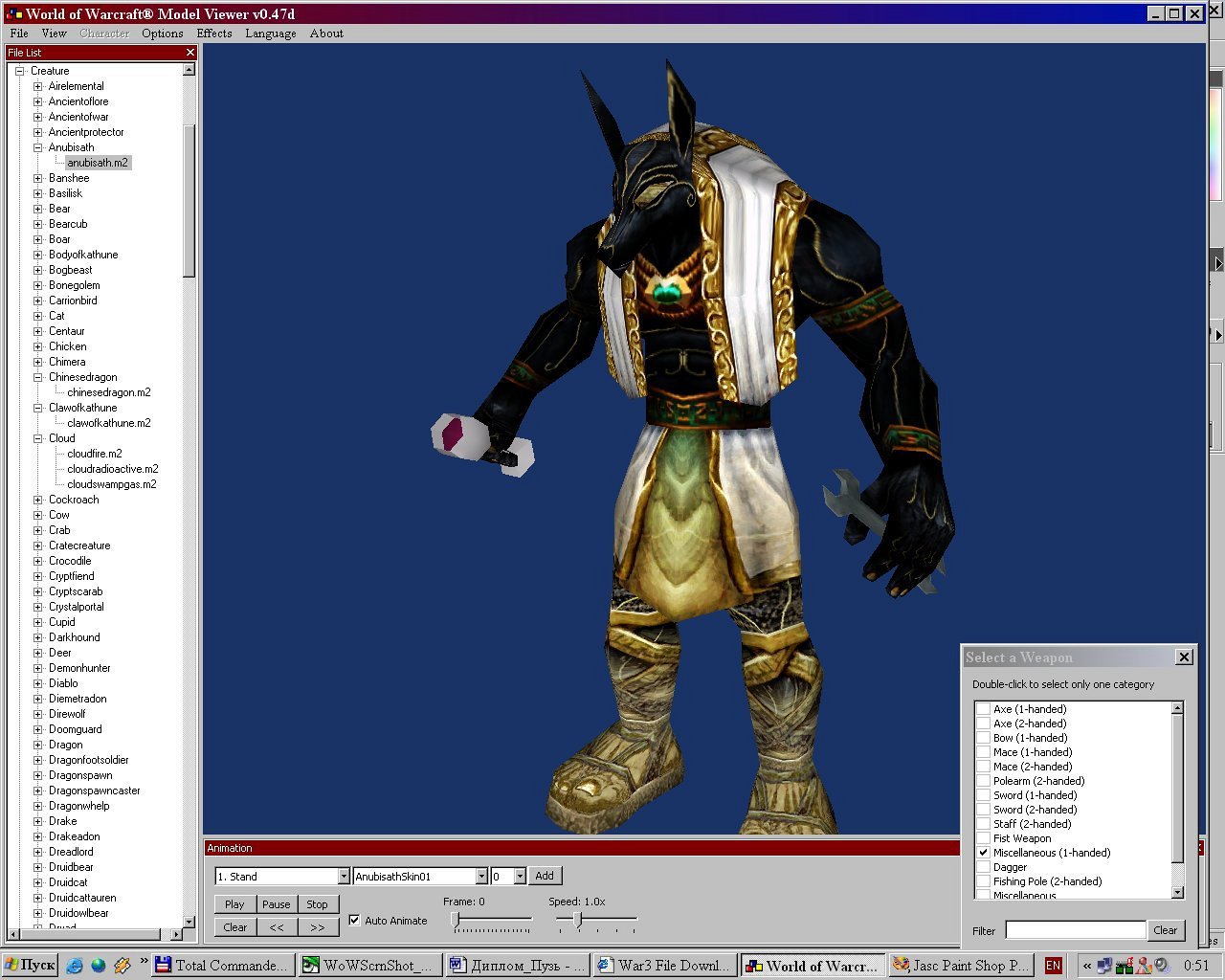The height and width of the screenshot is (980, 1225).
Task: Click the Frame slider handle
Action: [456, 920]
